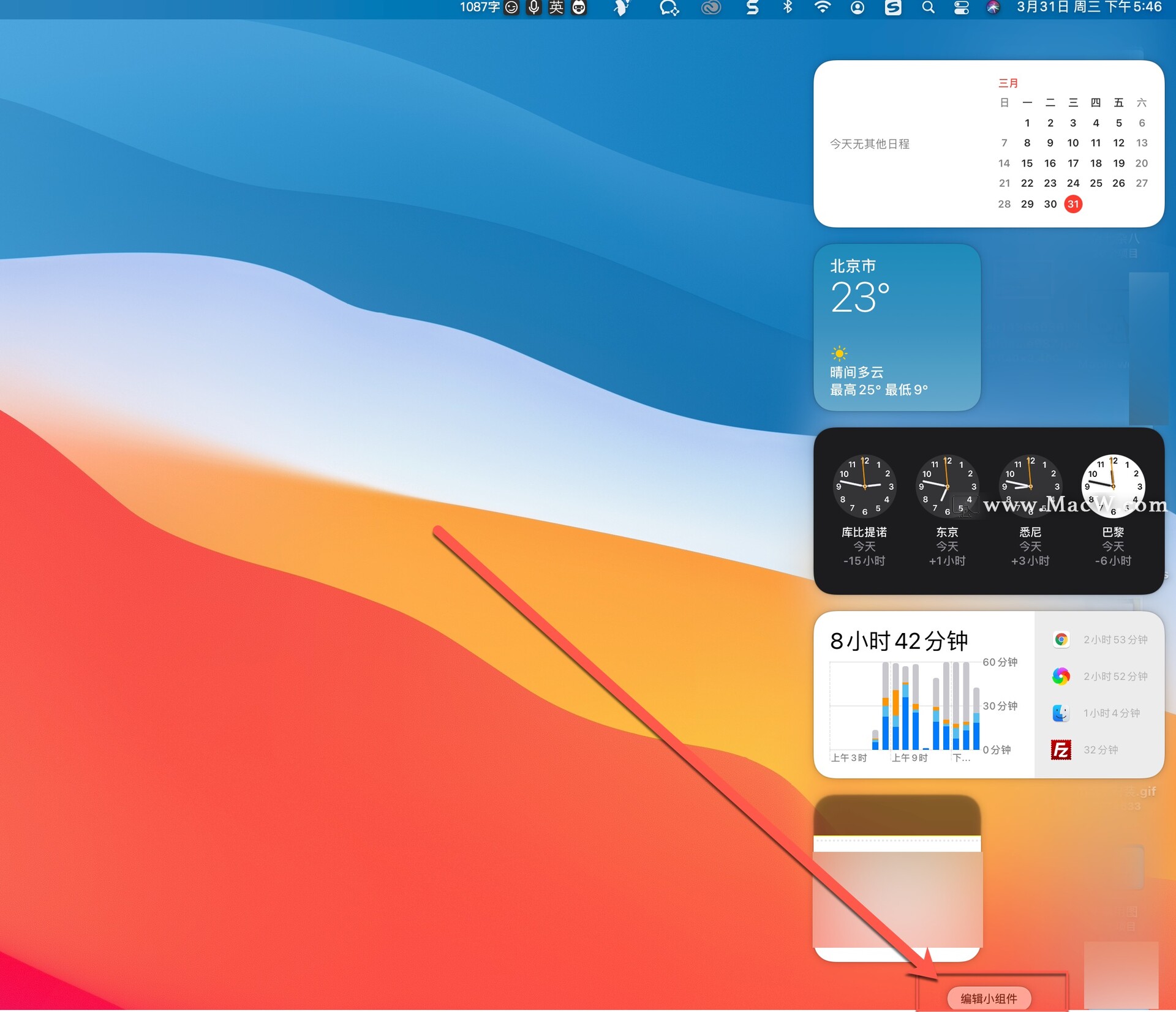Click the WeChat menu bar icon
This screenshot has width=1176, height=1012.
pos(669,7)
